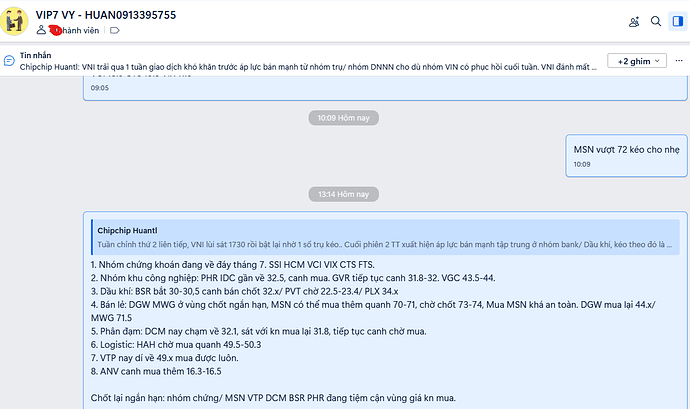Click the '10:09 Hôm nay' time separator

[343, 118]
